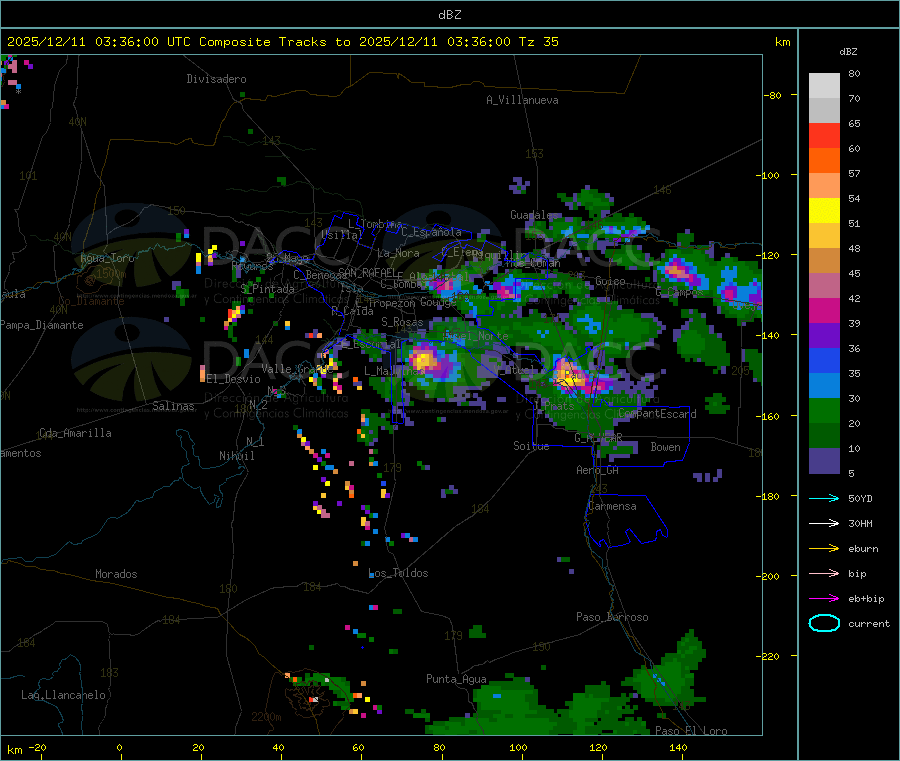The width and height of the screenshot is (900, 761).
Task: Select the 'Cda_Amarilla' map label
Action: tap(75, 433)
